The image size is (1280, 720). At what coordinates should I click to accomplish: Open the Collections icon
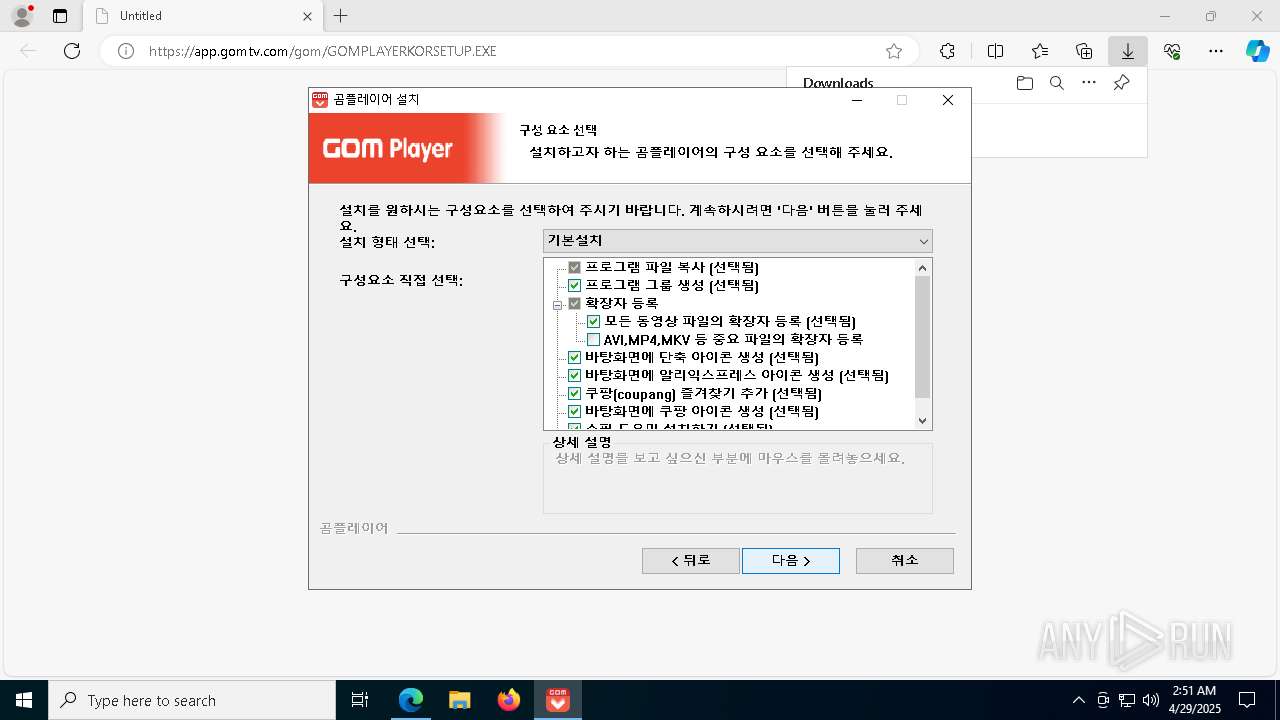tap(1084, 51)
